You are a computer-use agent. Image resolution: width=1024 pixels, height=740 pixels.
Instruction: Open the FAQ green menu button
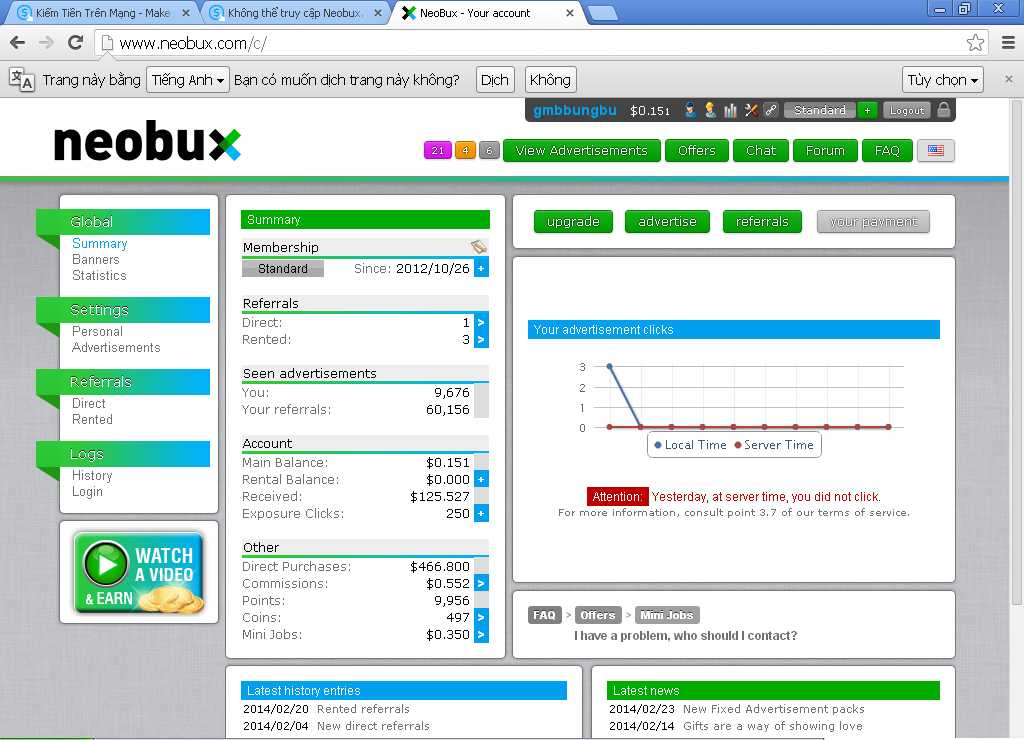coord(888,151)
